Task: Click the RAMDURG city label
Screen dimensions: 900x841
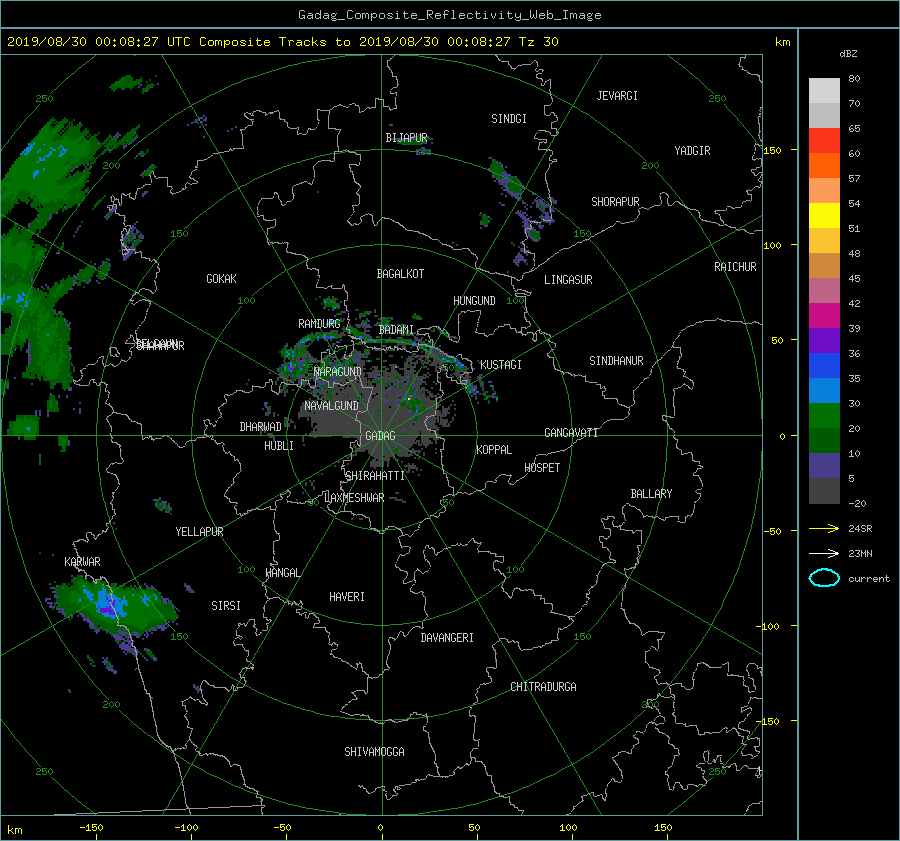Action: pyautogui.click(x=319, y=324)
